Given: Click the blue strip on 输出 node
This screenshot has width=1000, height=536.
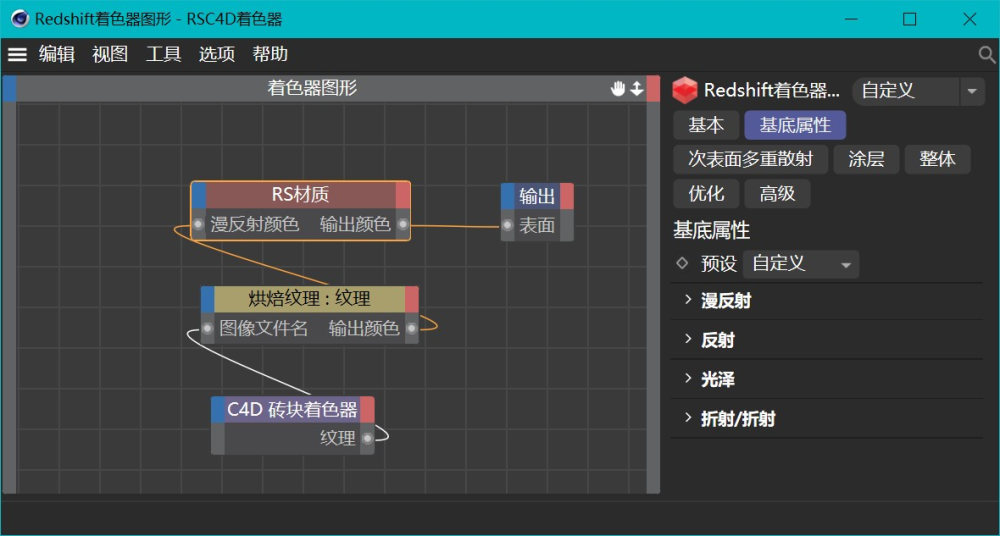Looking at the screenshot, I should click(x=508, y=196).
